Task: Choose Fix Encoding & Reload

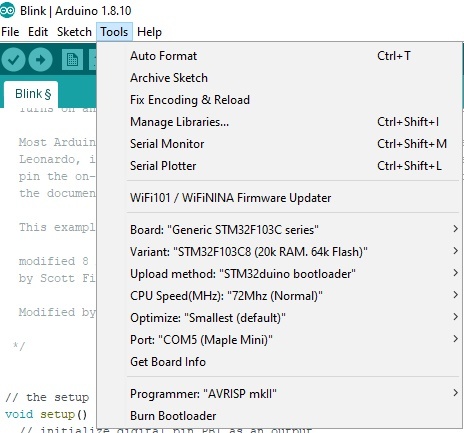Action: point(279,100)
